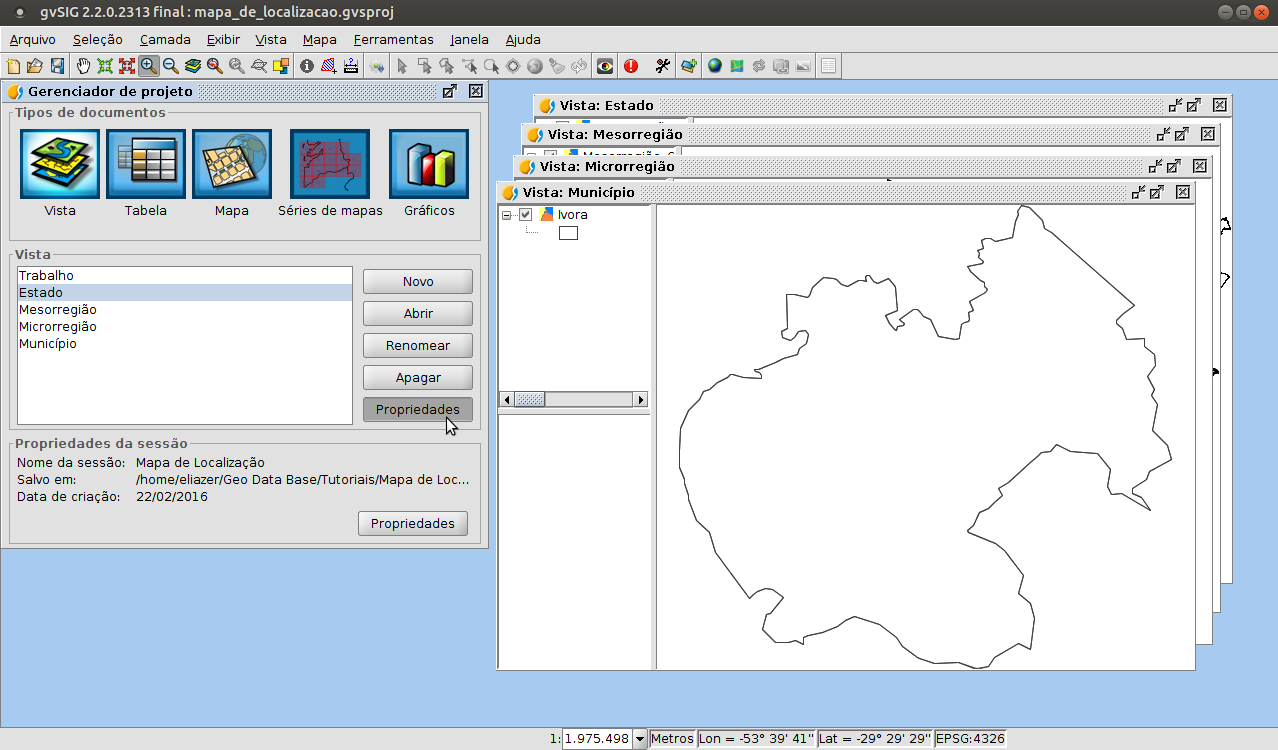1278x750 pixels.
Task: Open the map scale dropdown arrow
Action: click(640, 739)
